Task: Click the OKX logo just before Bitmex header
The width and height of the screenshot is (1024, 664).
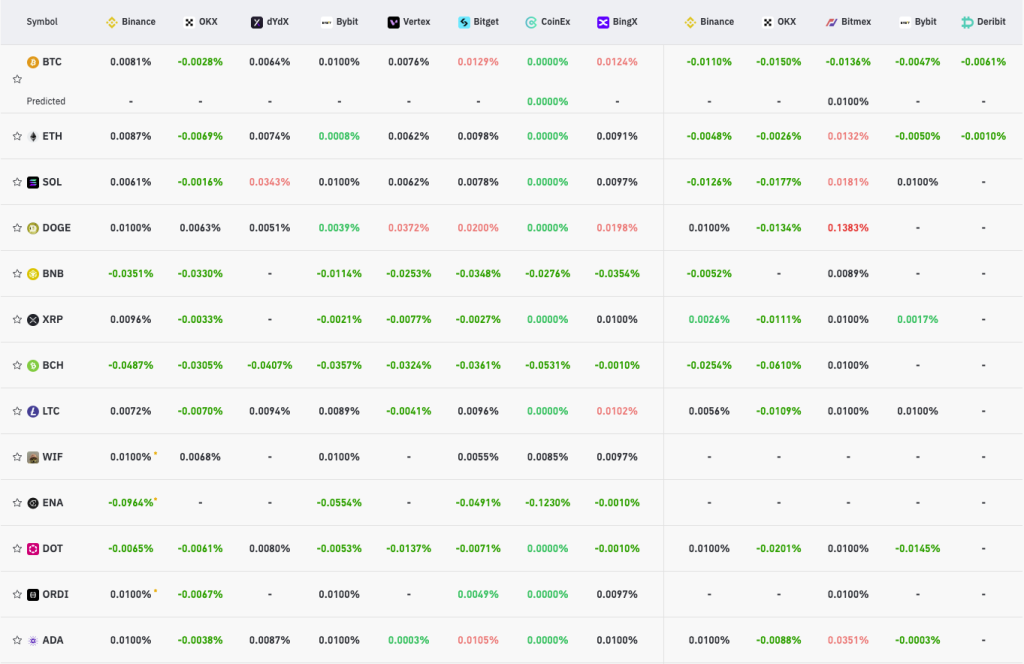Action: (x=767, y=22)
